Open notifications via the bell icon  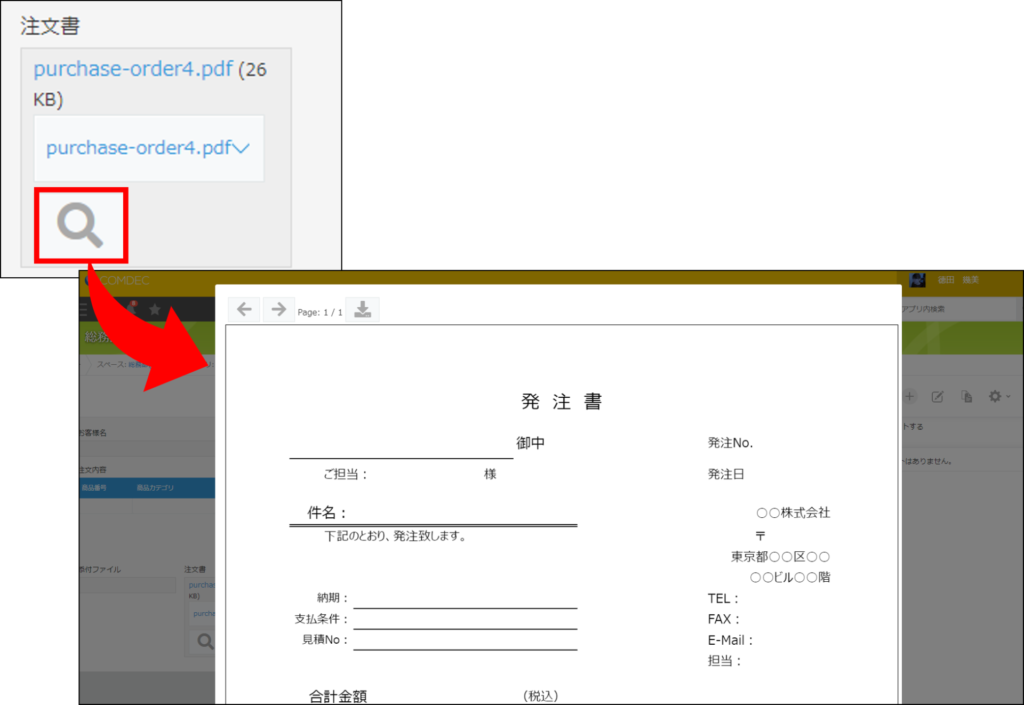coord(133,309)
